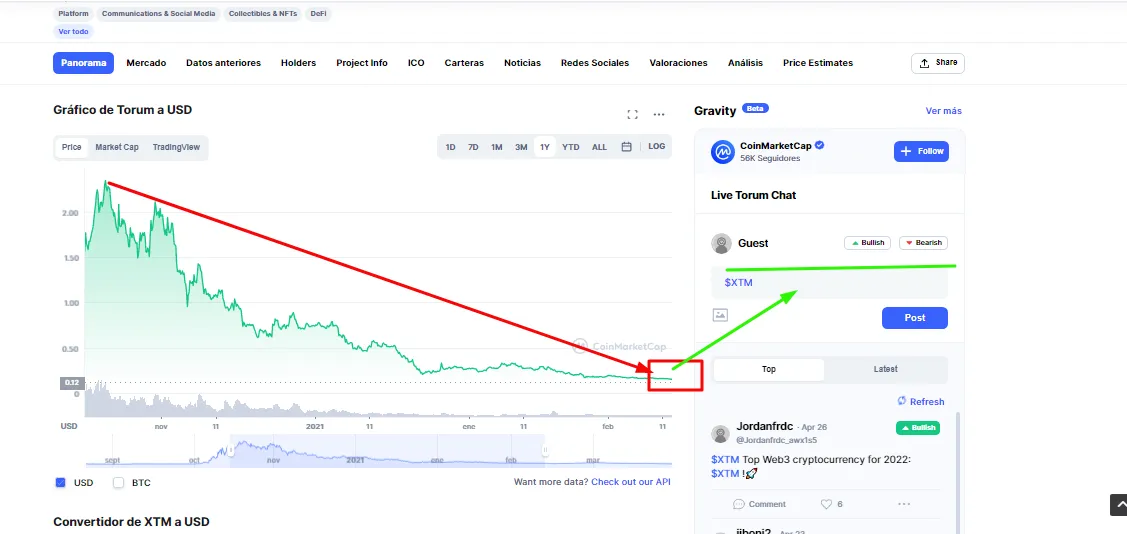The width and height of the screenshot is (1127, 534).
Task: Enable BTC checkbox on chart
Action: (x=119, y=483)
